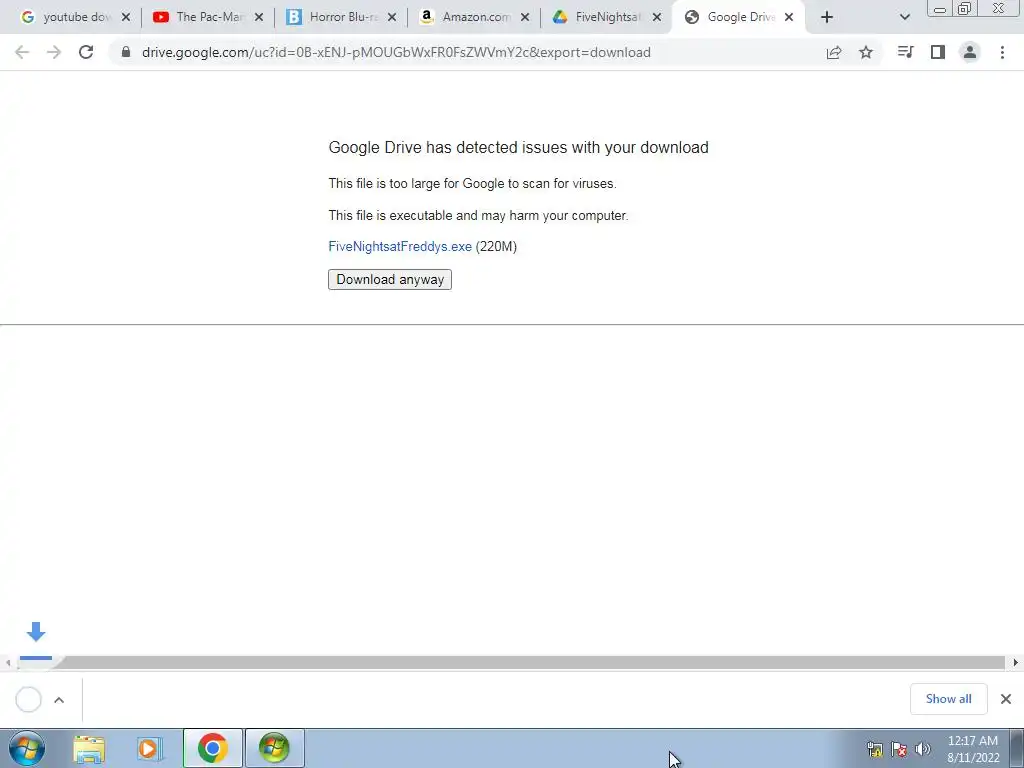Open the clock showing 12:17 AM
This screenshot has height=768, width=1024.
pyautogui.click(x=973, y=749)
